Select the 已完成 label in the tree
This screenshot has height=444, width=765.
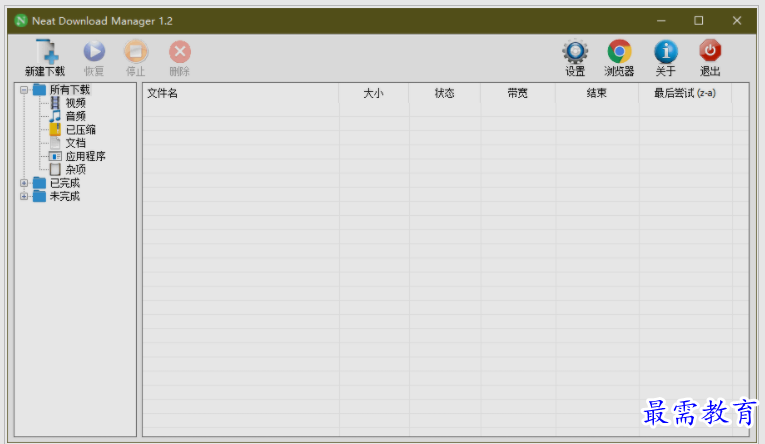(x=65, y=183)
